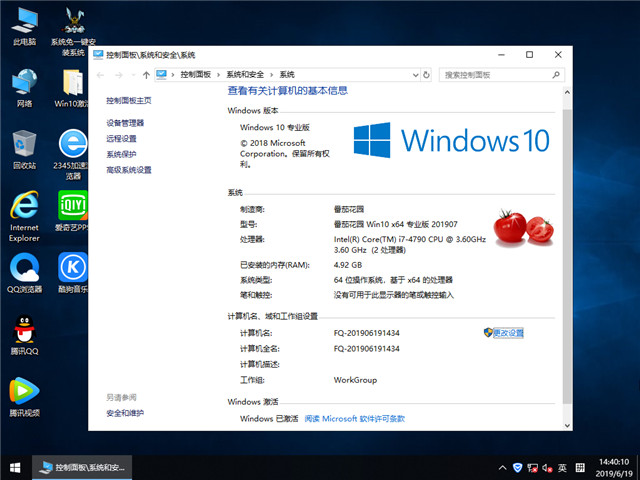
Task: Select the Win10激活 folder icon
Action: point(72,88)
